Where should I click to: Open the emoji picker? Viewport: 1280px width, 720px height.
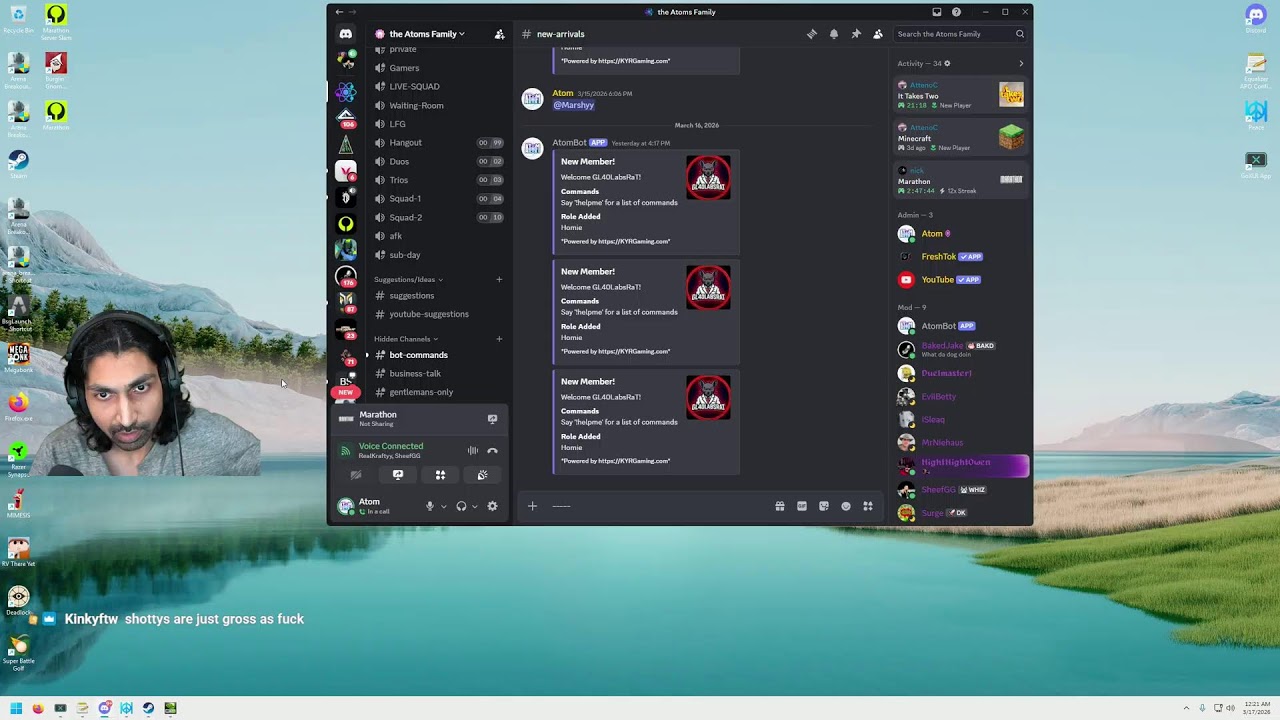click(846, 506)
